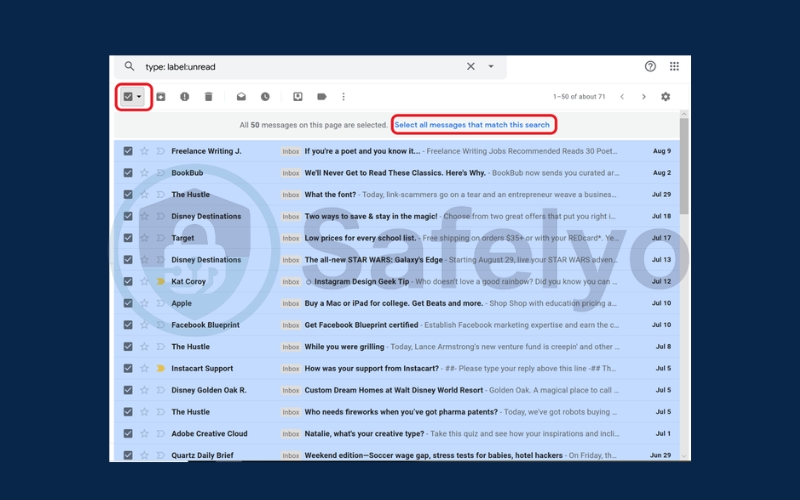Open 'The all-new STAR WARS: Galaxy's Edge' email
The width and height of the screenshot is (800, 500).
point(373,260)
